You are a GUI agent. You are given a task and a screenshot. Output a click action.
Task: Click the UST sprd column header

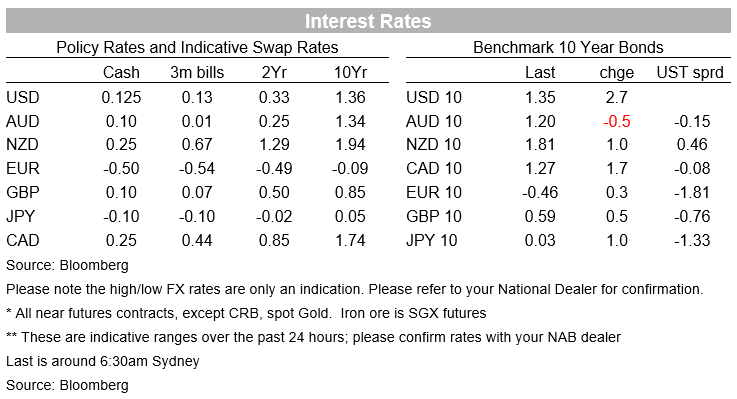690,72
